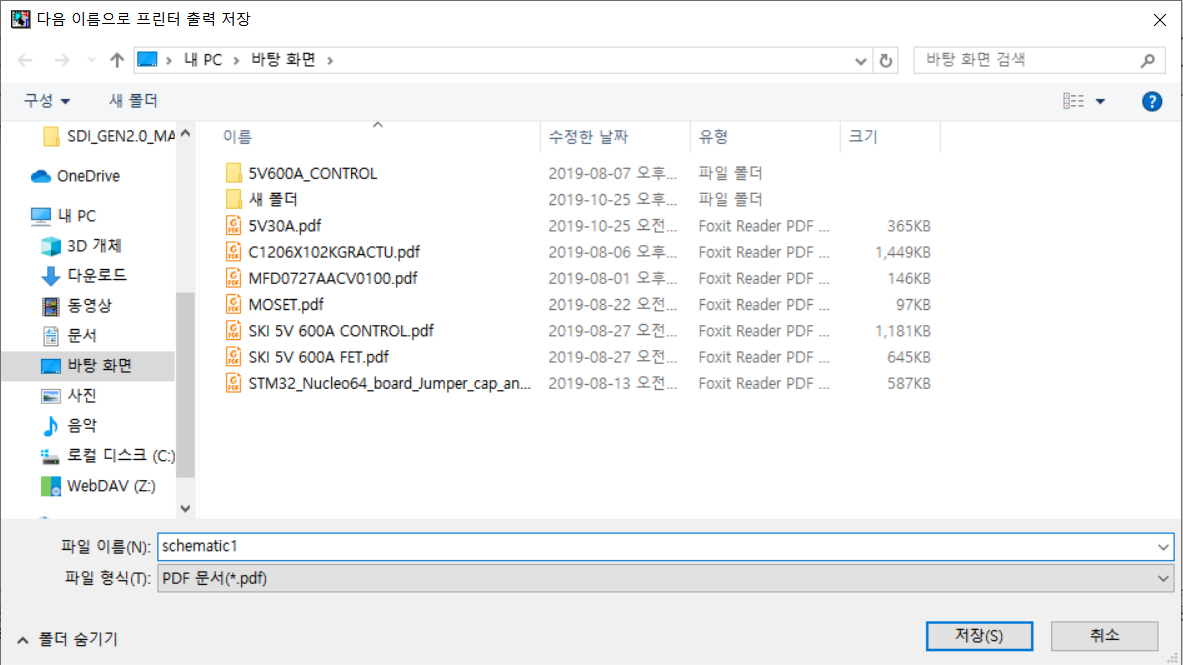Open 사진 folder in sidebar
The image size is (1183, 665).
(x=68, y=396)
